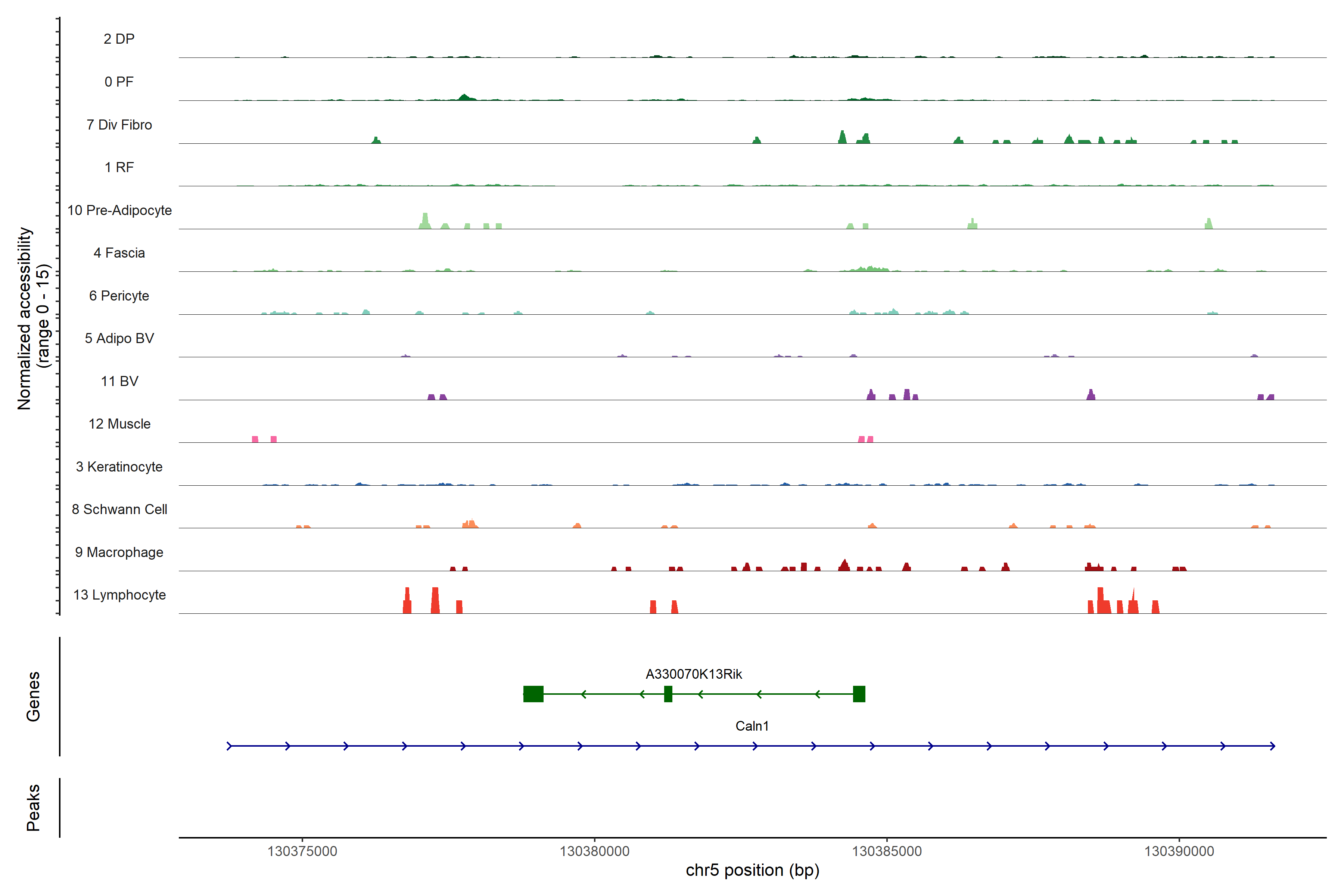The image size is (1344, 896).
Task: Click the middle small A330070K13Rik exon box
Action: 668,694
